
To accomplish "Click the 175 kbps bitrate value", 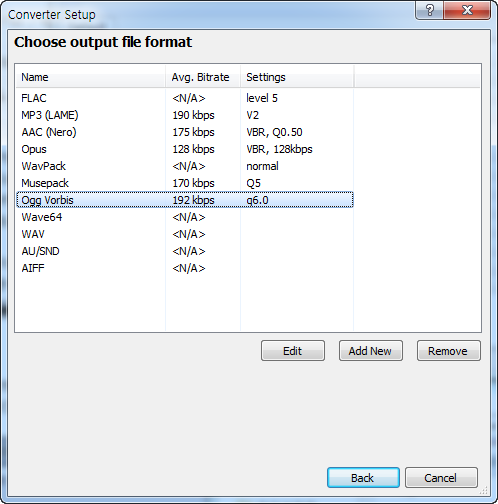I will 193,132.
